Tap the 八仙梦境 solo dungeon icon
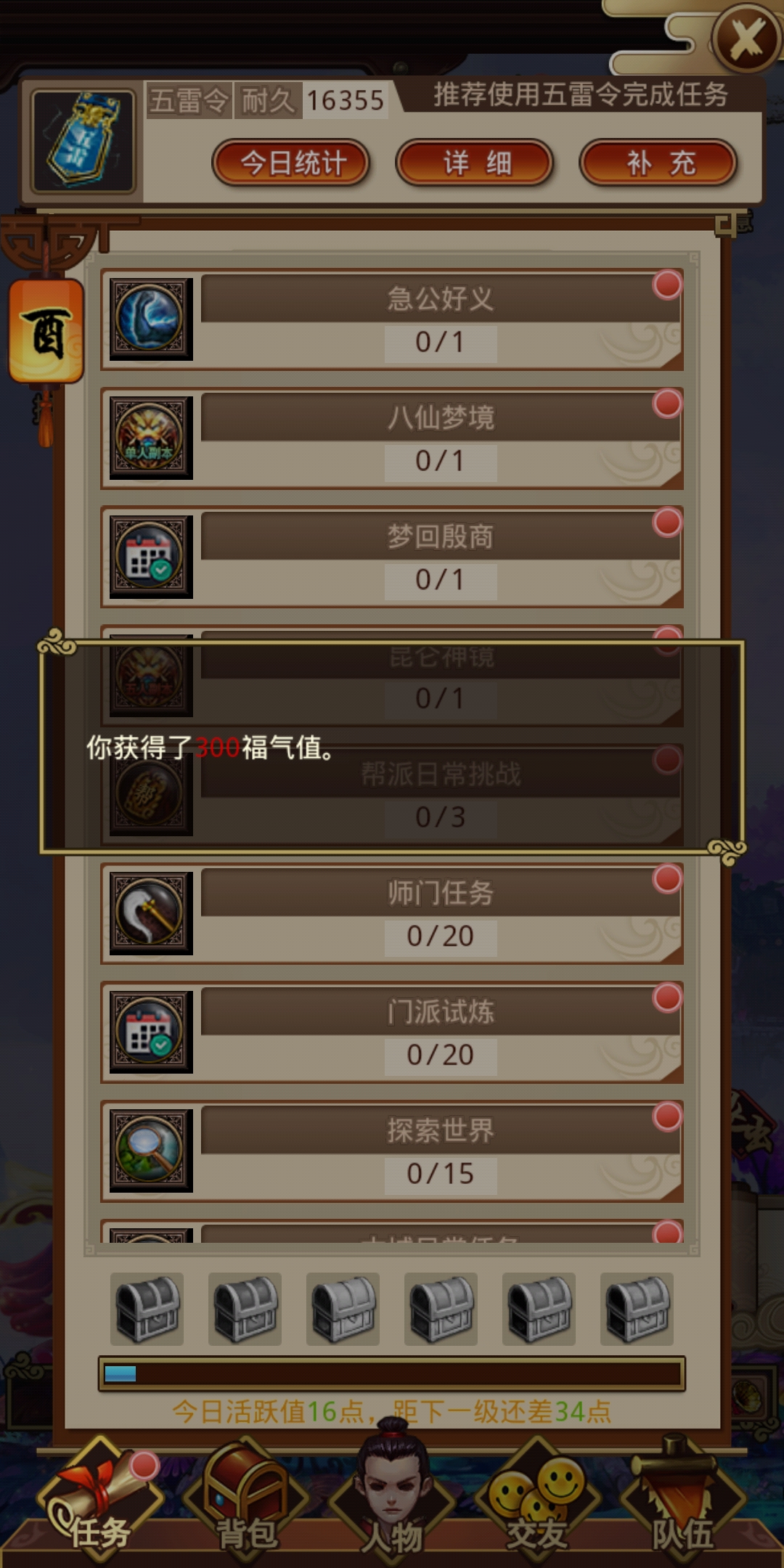784x1568 pixels. 151,438
